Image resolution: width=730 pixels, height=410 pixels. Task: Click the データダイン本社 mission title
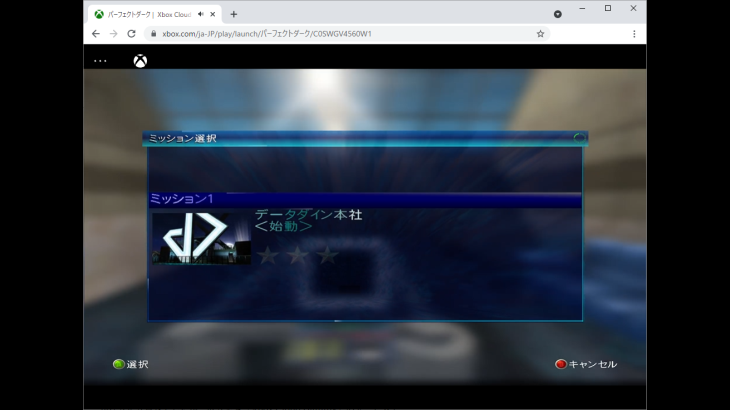pos(308,214)
